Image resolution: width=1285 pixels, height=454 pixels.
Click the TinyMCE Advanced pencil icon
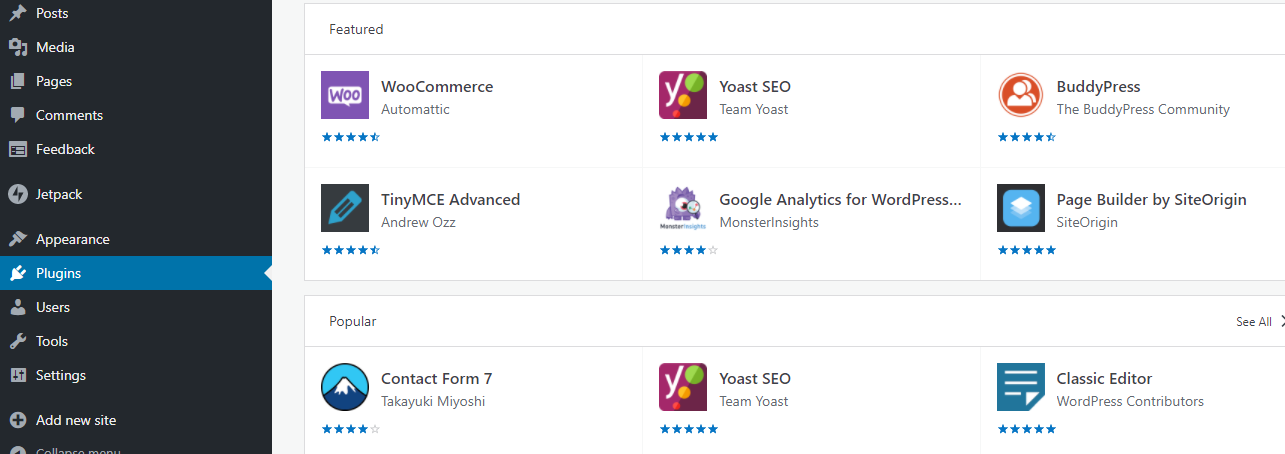click(x=345, y=208)
